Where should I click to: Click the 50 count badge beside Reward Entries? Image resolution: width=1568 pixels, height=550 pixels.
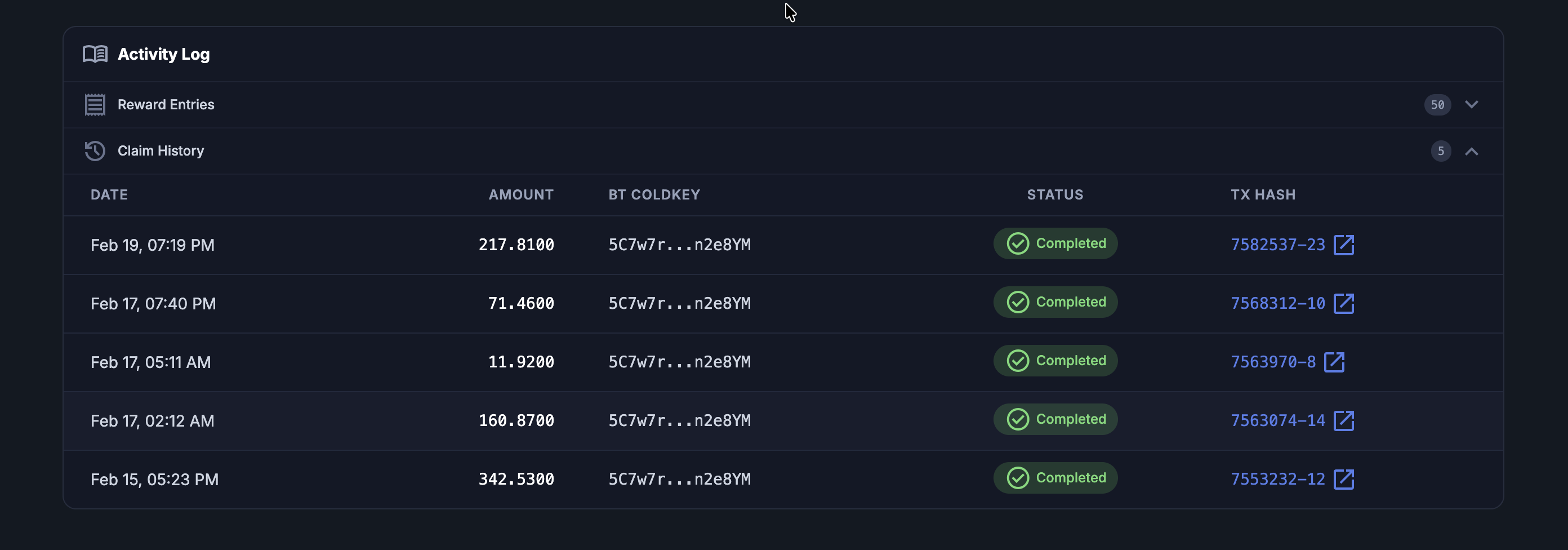1437,104
